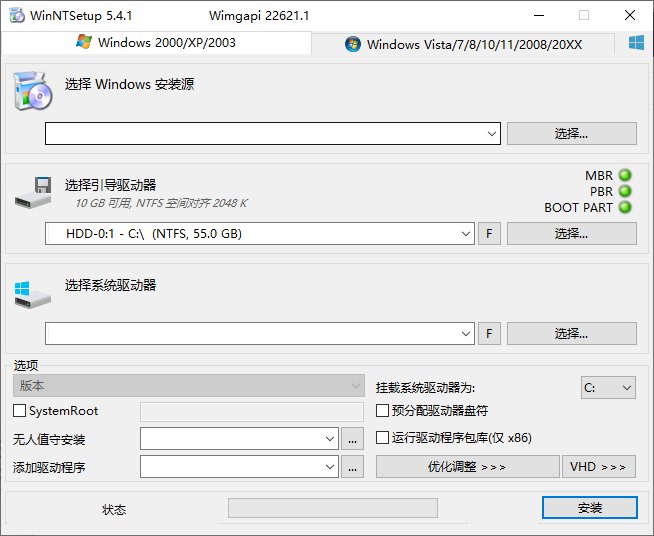The width and height of the screenshot is (654, 536).
Task: Minimize the WinNTSetup window
Action: click(539, 15)
